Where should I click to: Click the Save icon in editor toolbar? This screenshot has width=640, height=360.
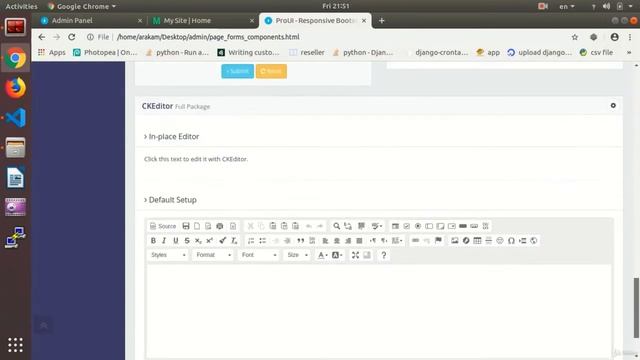[x=186, y=226]
